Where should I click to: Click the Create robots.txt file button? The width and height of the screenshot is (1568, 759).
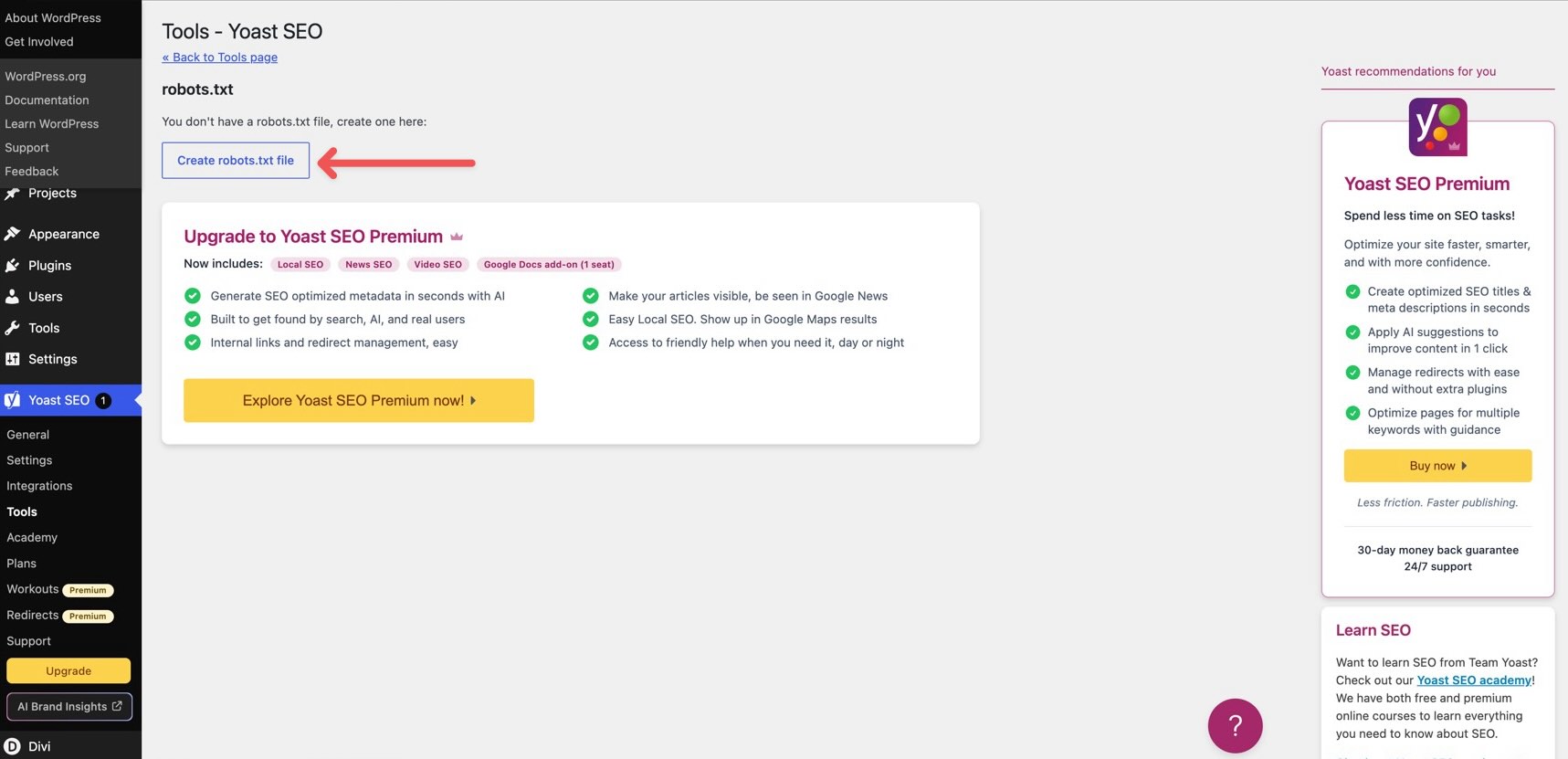coord(236,160)
